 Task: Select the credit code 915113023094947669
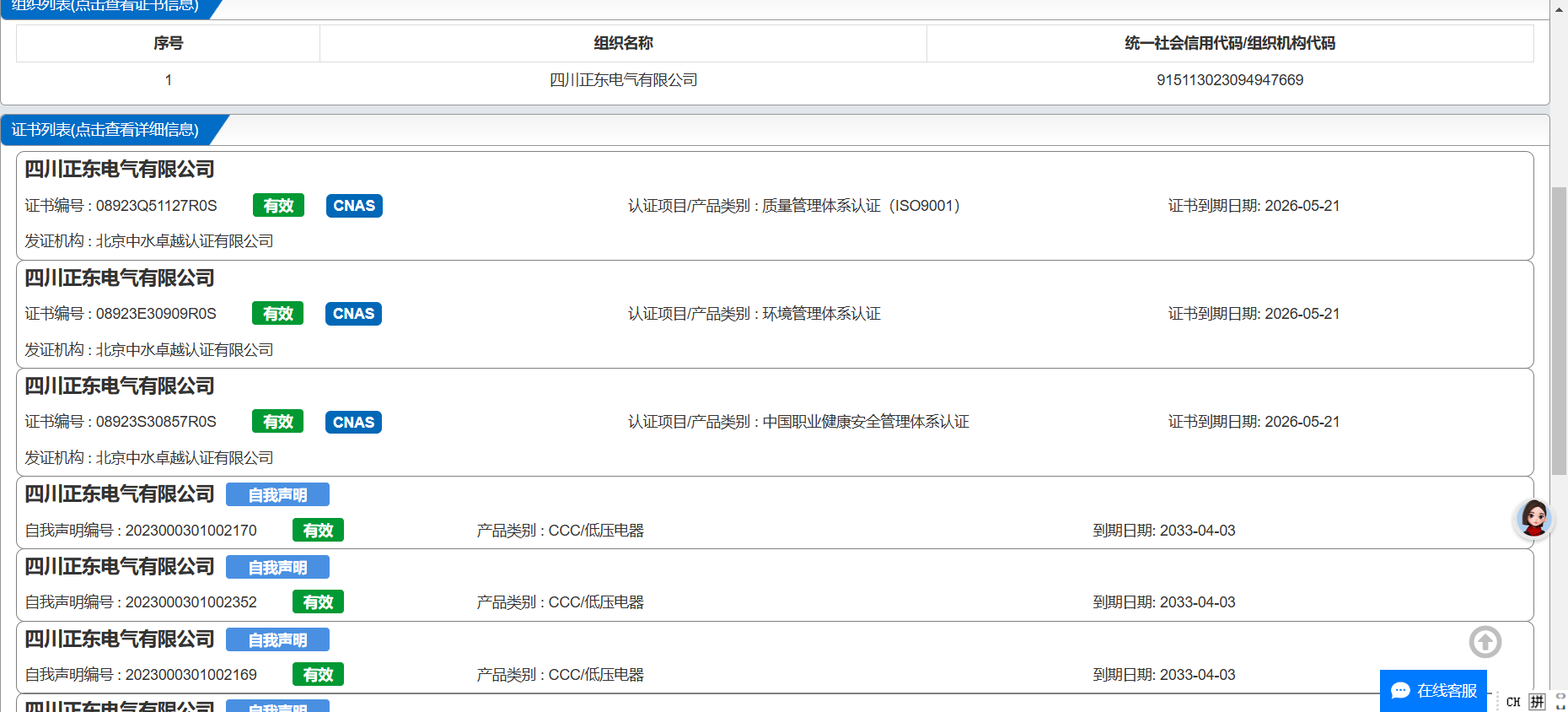point(1230,80)
